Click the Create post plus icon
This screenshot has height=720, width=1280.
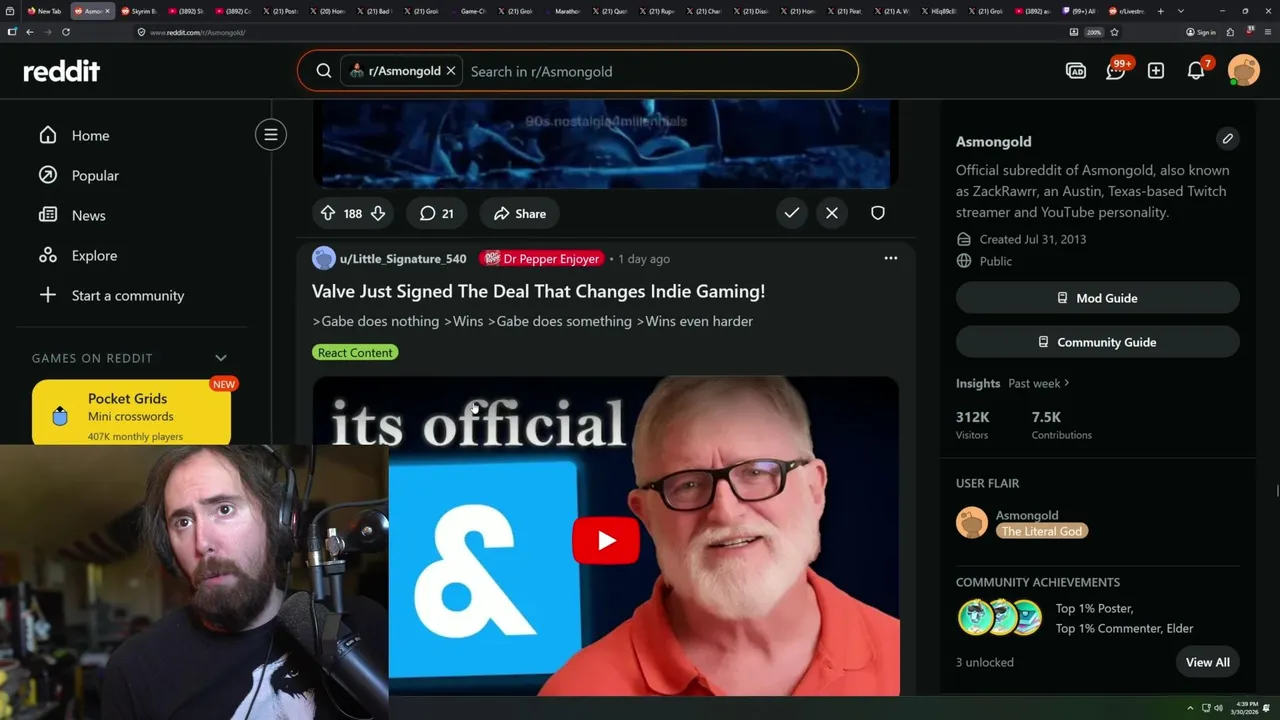[1156, 71]
